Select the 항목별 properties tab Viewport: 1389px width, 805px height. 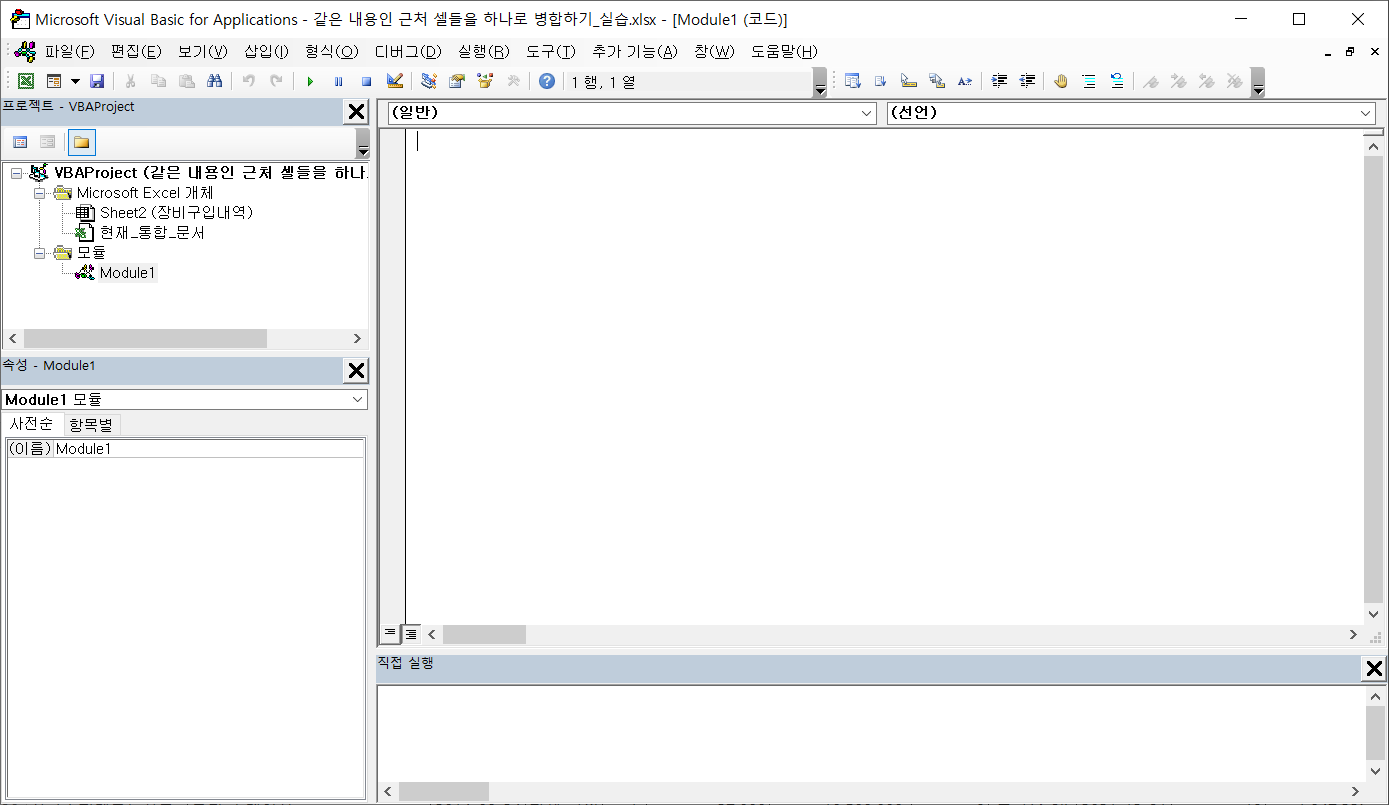91,425
